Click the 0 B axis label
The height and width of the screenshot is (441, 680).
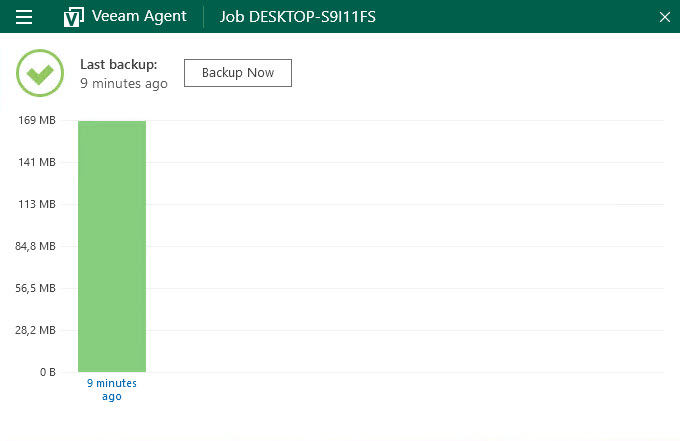point(47,372)
